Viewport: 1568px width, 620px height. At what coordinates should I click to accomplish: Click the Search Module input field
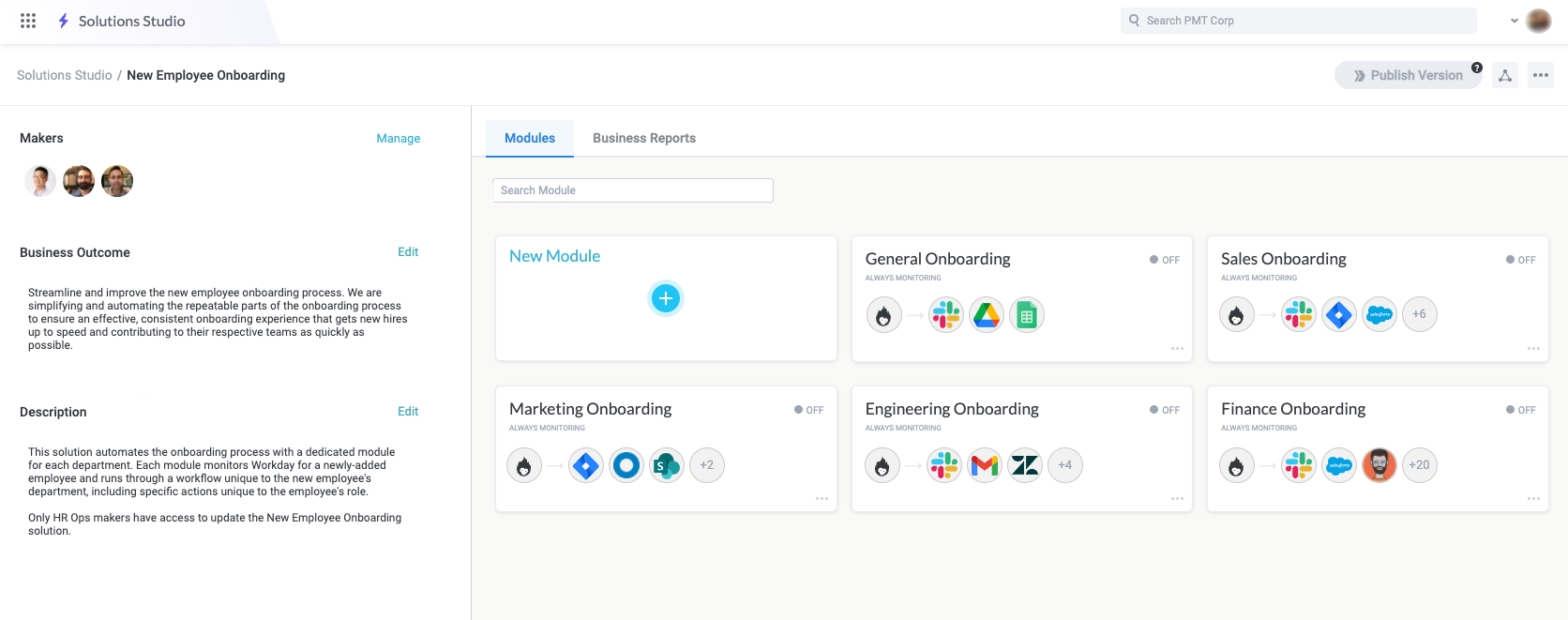click(633, 190)
